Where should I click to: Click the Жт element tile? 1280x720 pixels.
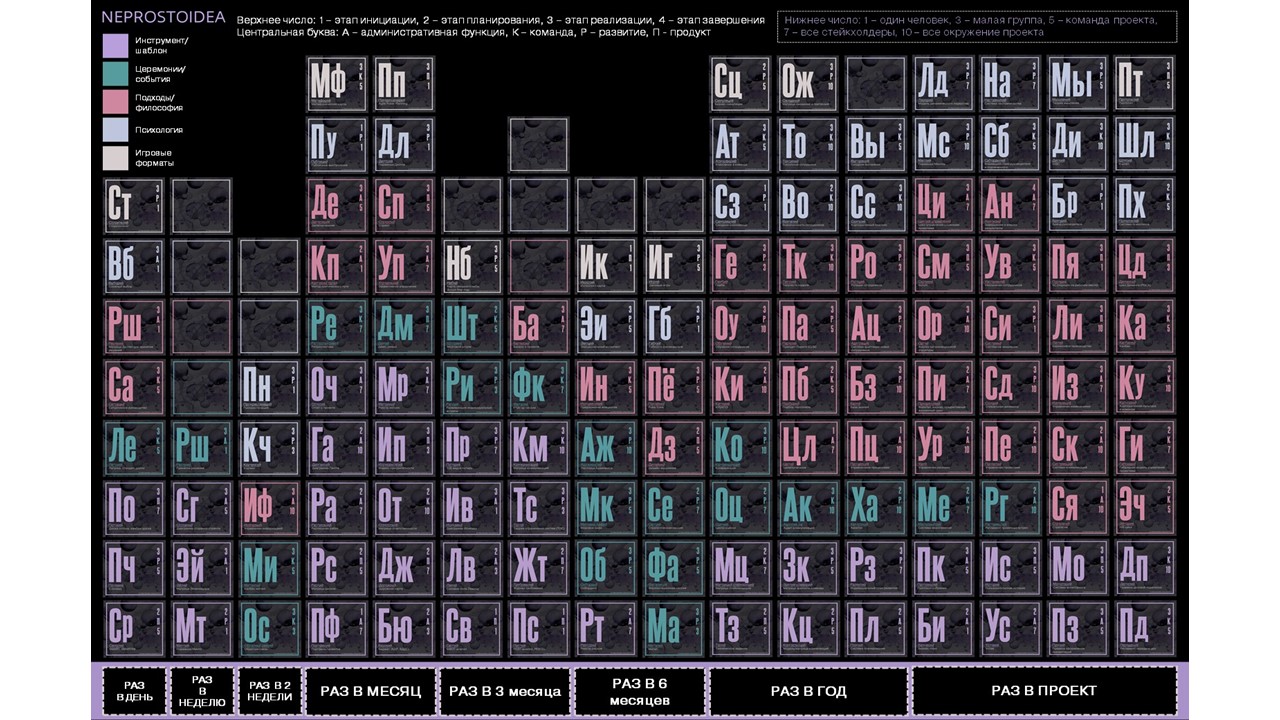[x=539, y=569]
